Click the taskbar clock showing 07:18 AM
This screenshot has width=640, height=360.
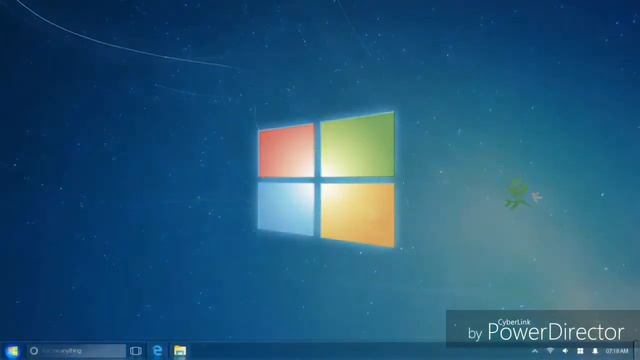(617, 351)
